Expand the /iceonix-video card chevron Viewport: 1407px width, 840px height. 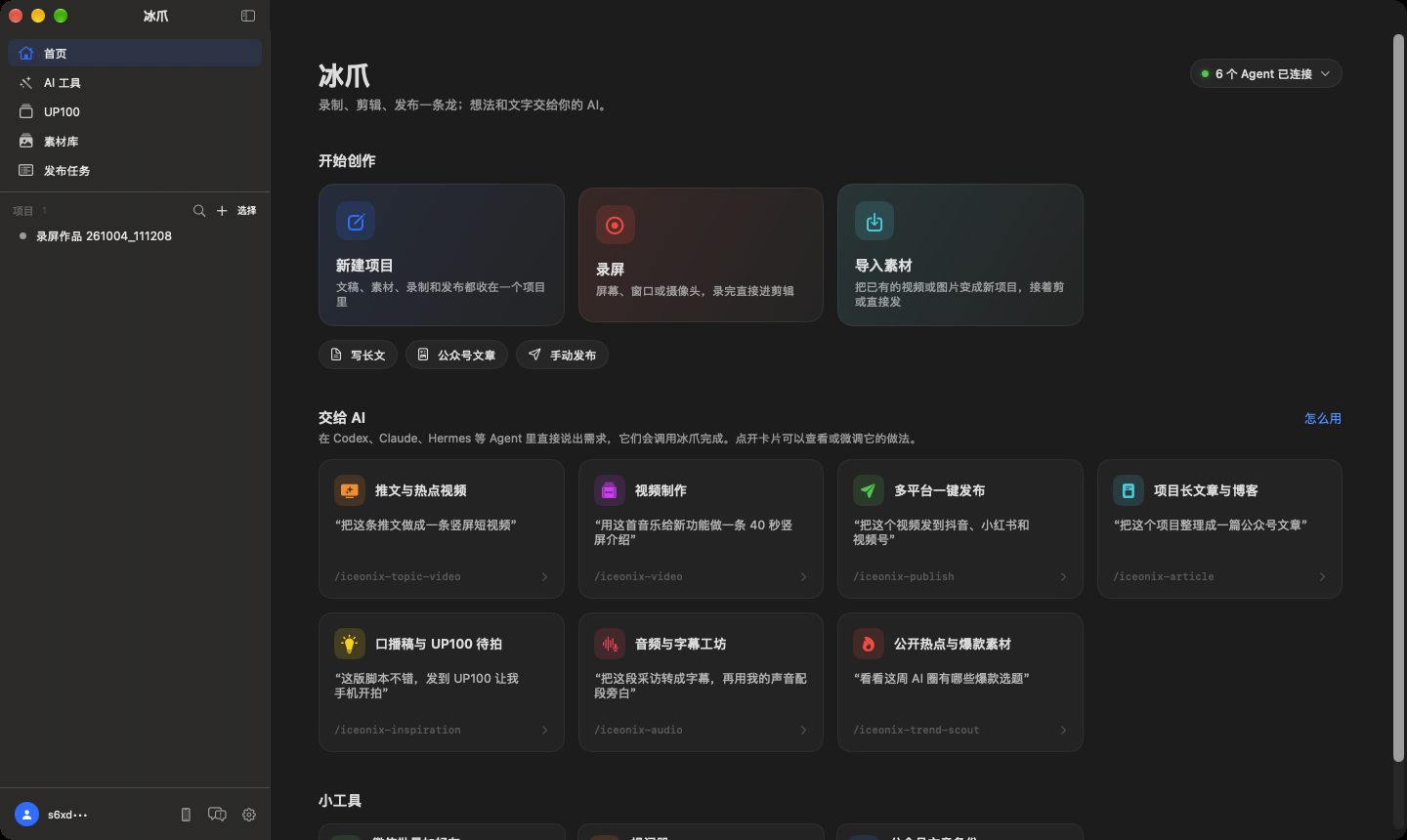(803, 576)
